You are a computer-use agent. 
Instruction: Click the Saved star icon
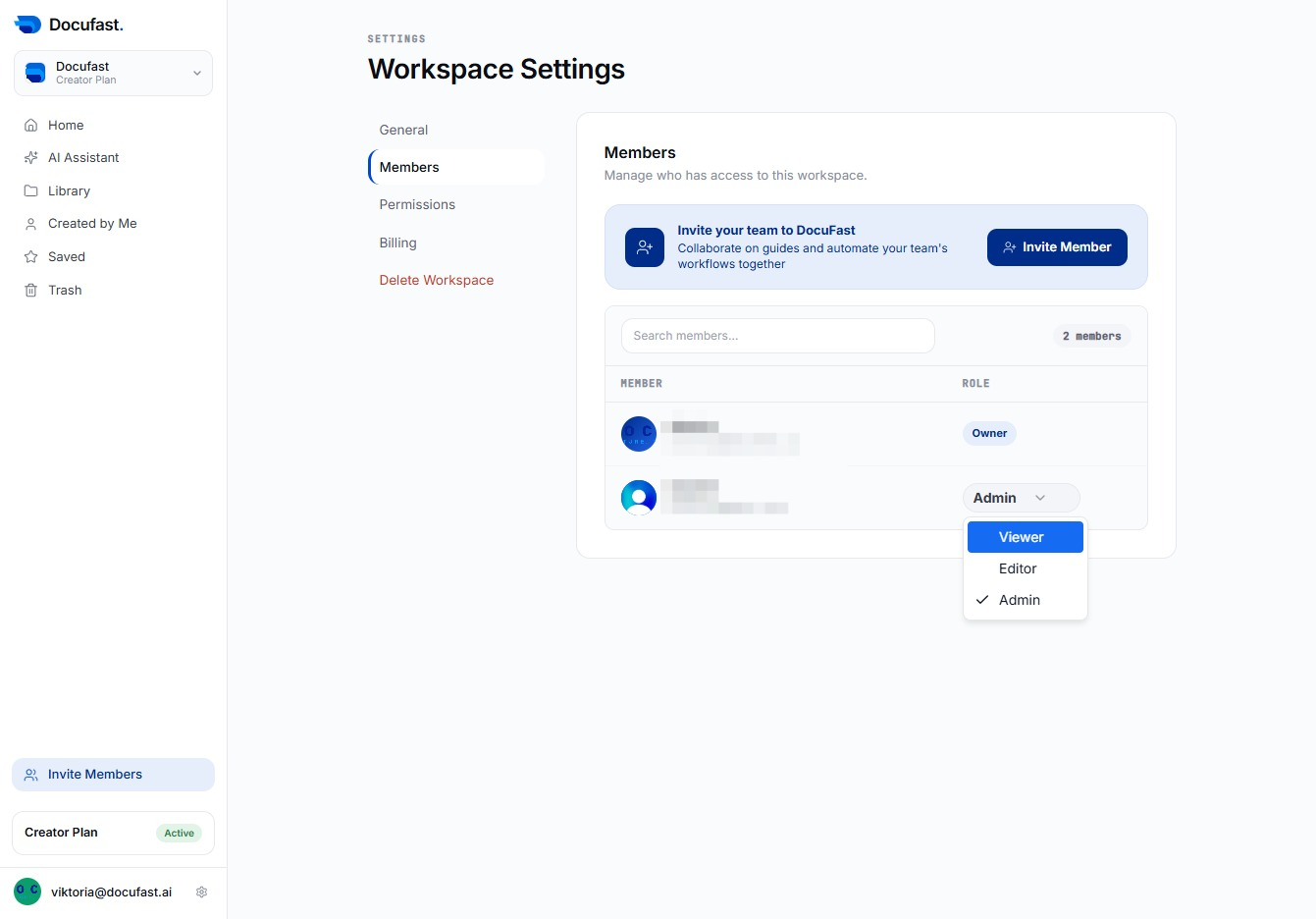pos(30,257)
